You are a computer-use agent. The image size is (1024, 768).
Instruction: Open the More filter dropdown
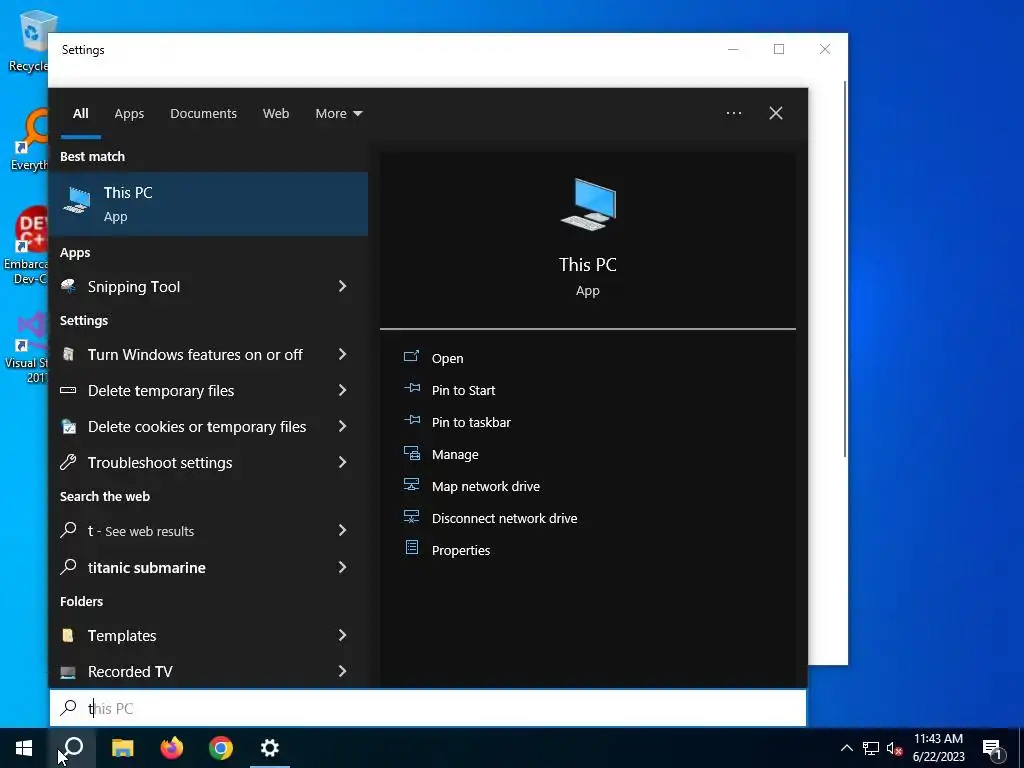coord(338,114)
